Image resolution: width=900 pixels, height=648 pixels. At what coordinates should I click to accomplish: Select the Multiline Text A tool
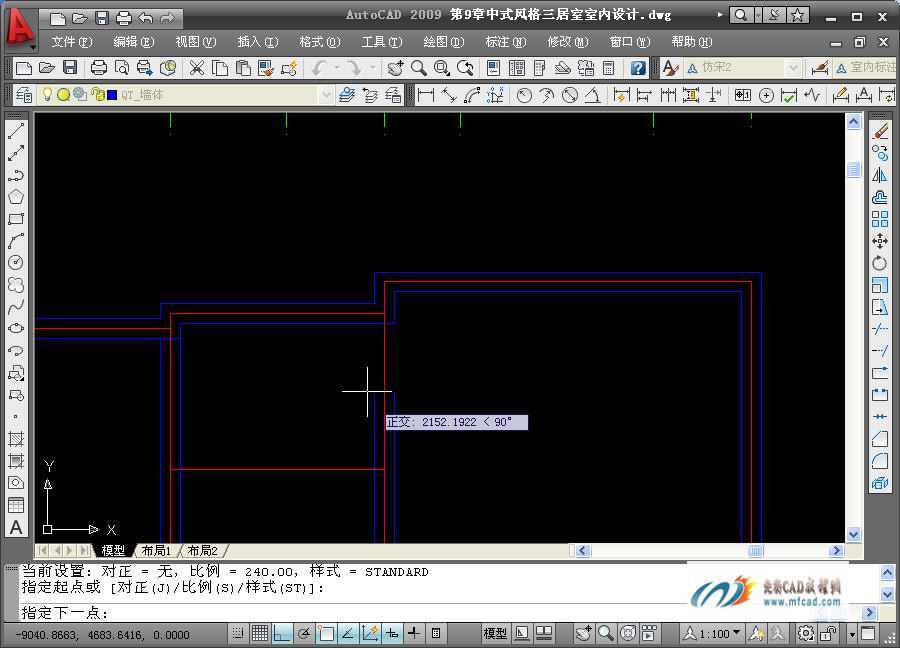(x=16, y=527)
